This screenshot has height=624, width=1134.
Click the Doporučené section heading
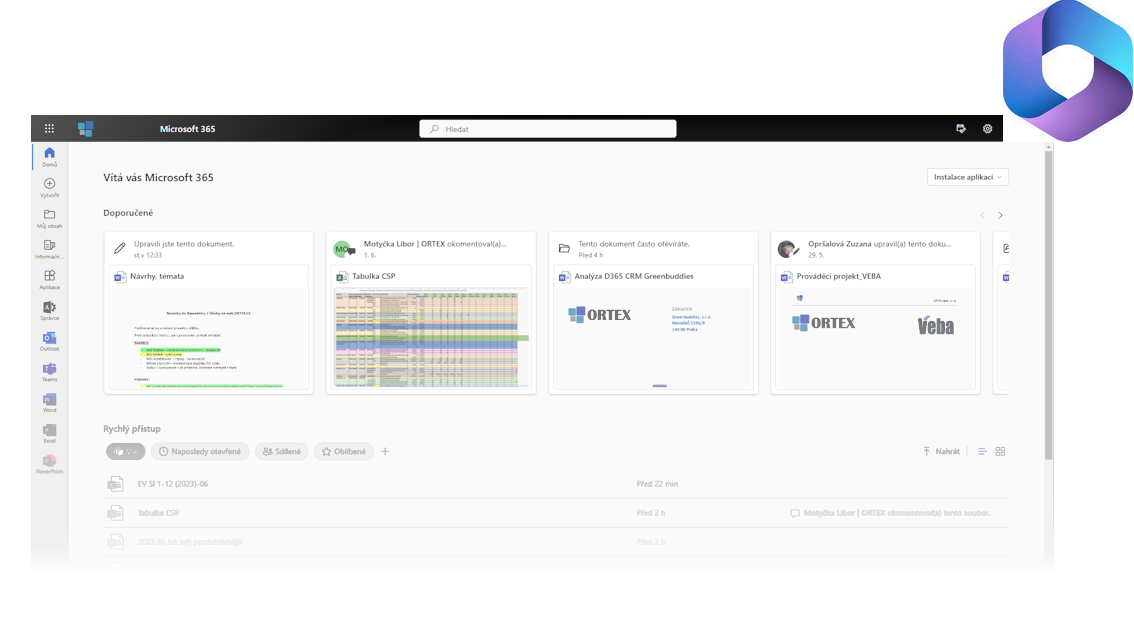click(128, 213)
